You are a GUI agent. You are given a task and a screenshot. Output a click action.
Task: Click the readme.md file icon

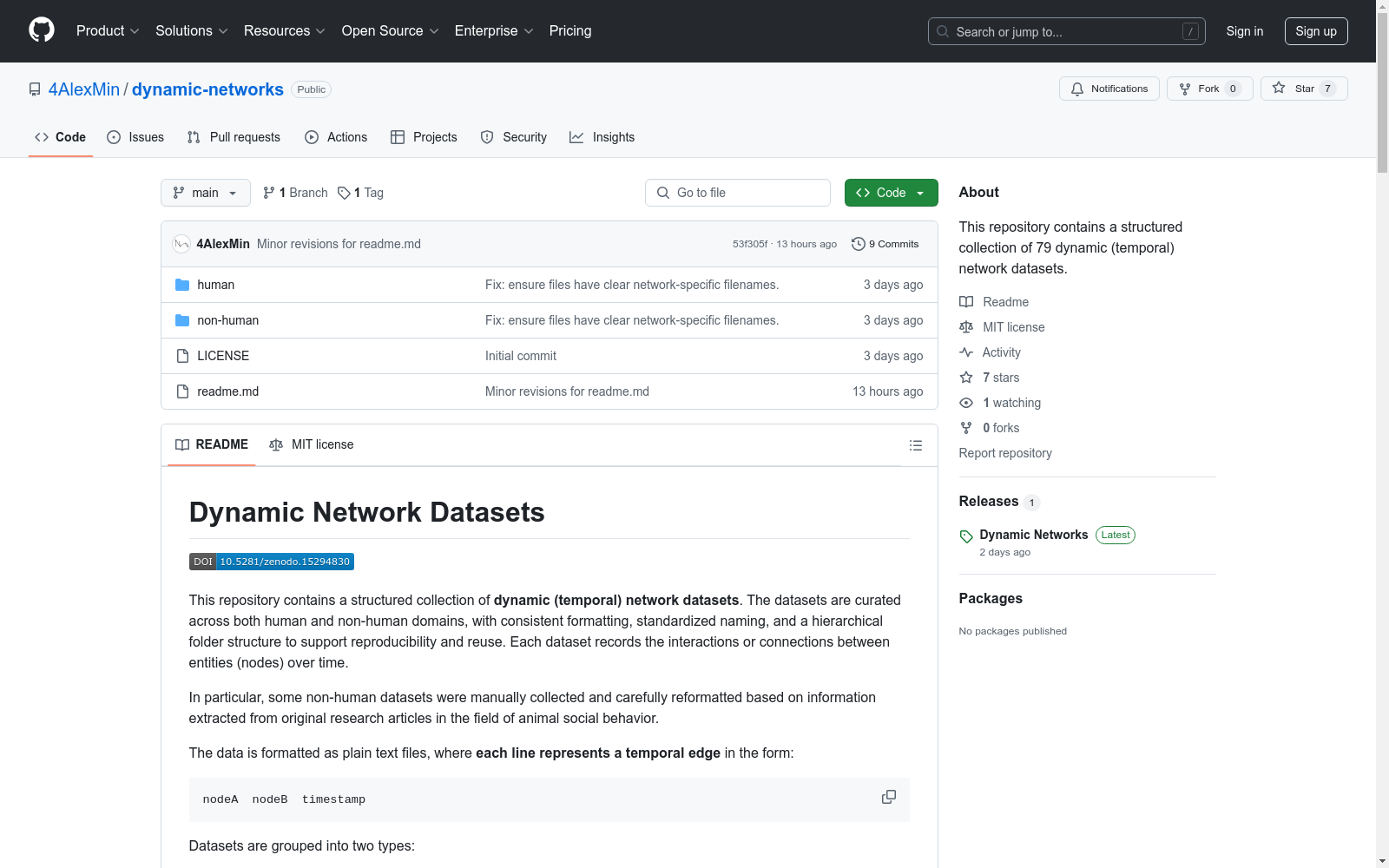click(182, 391)
